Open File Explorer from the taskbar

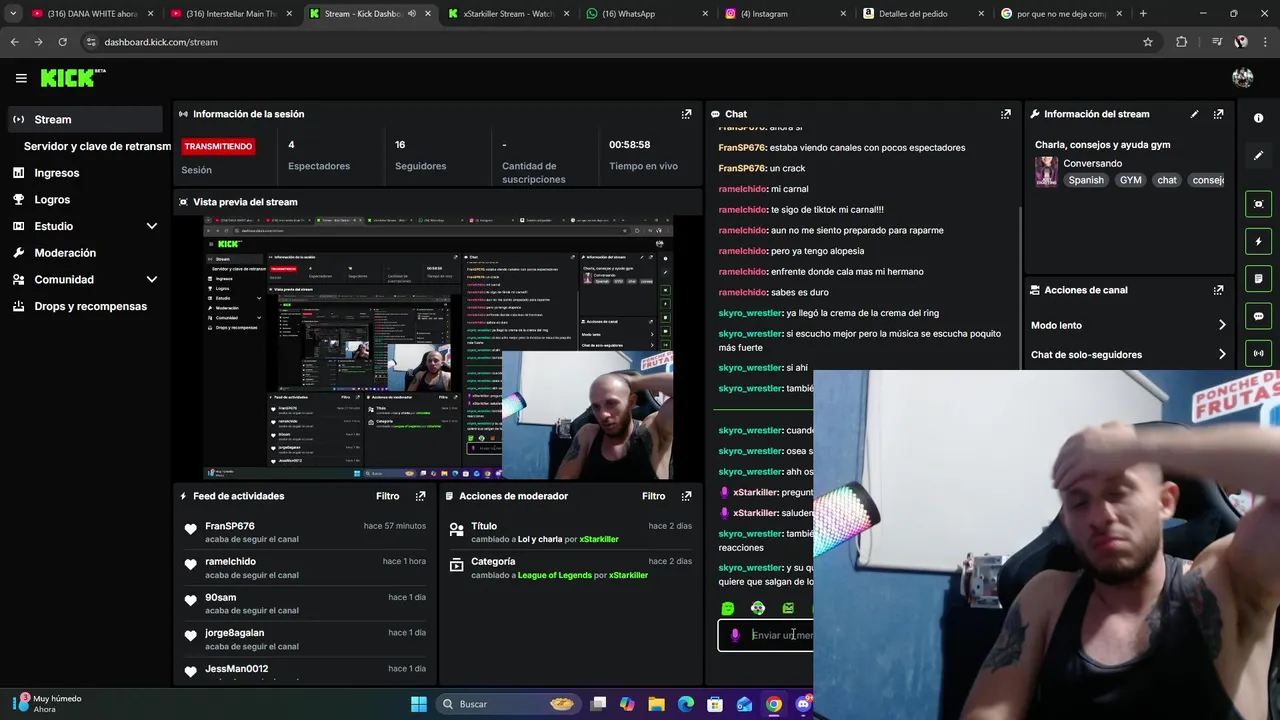(657, 704)
